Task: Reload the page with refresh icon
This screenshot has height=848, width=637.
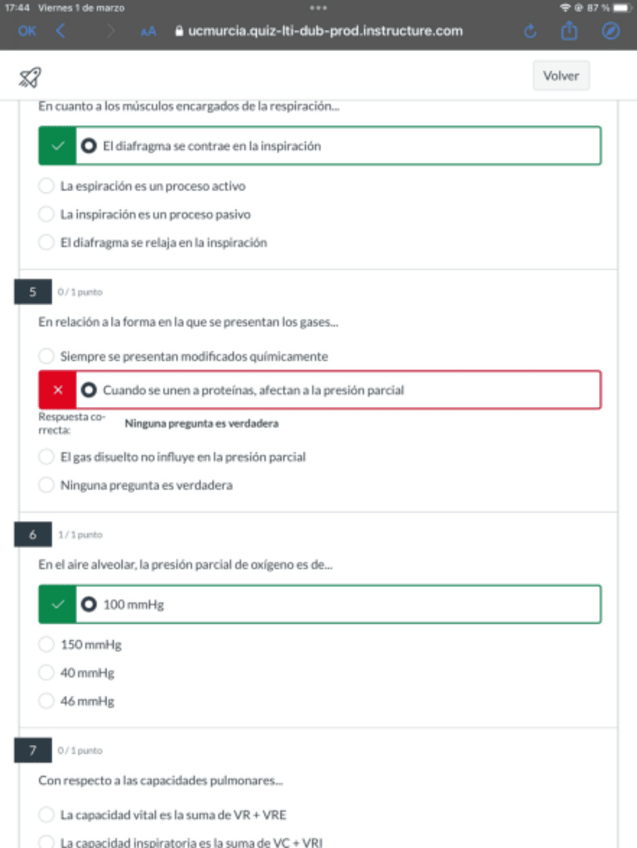Action: click(530, 31)
